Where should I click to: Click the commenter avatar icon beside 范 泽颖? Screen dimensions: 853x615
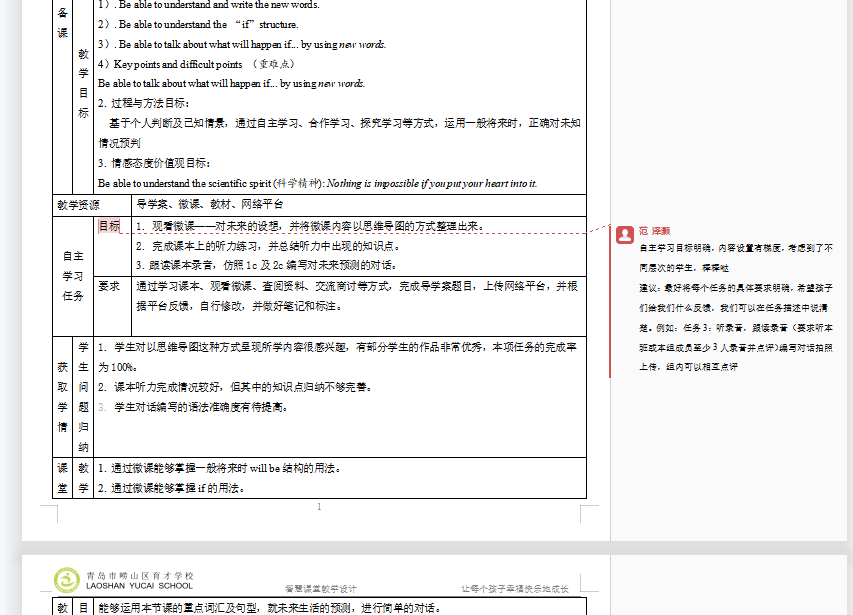[x=625, y=235]
